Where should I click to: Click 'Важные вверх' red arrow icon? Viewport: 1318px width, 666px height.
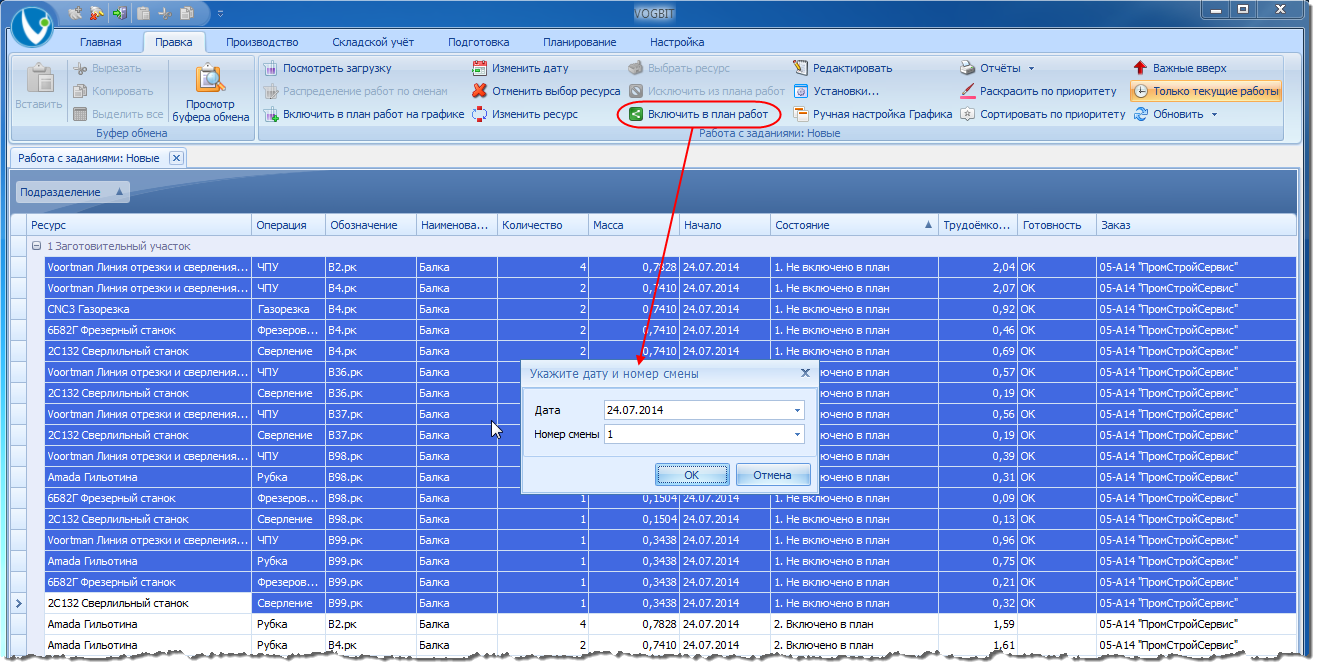pos(1140,68)
